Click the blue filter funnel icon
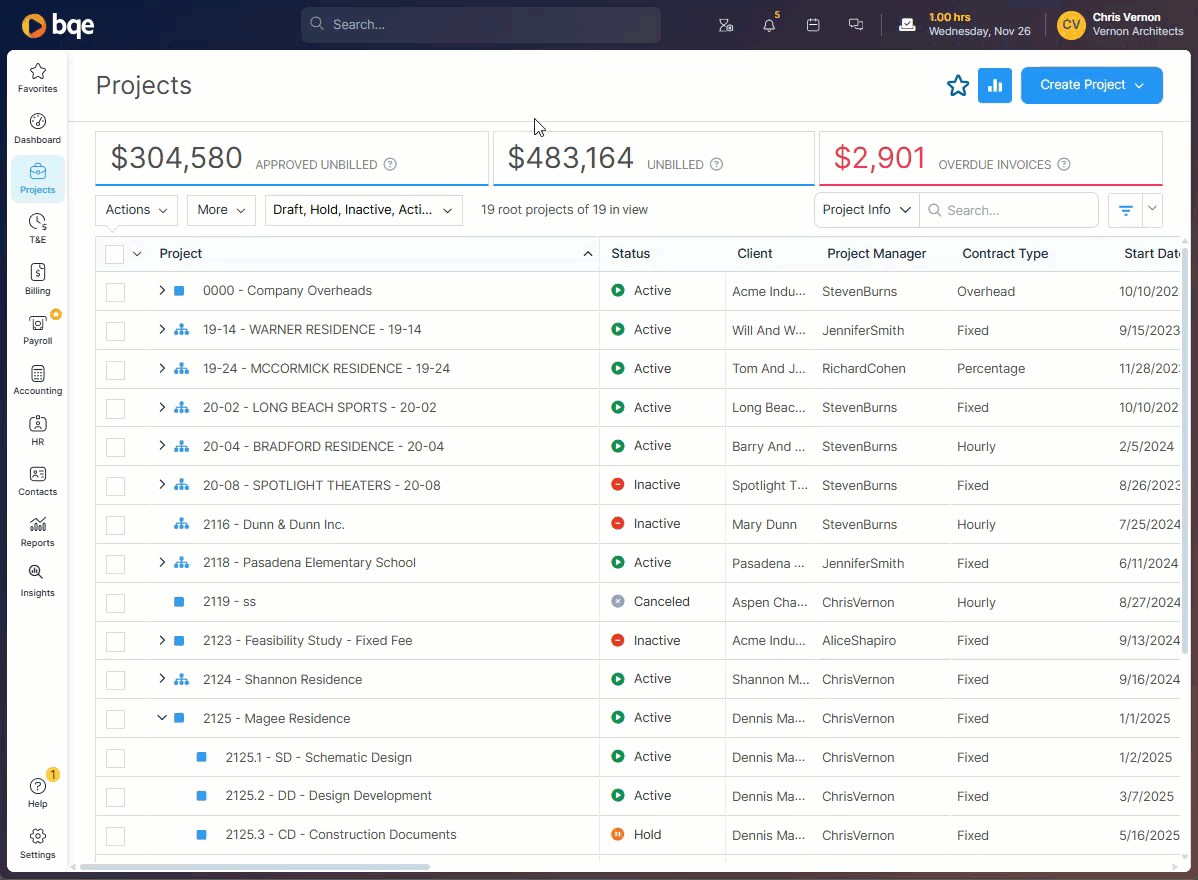Screen dimensions: 1198x880 point(1126,210)
